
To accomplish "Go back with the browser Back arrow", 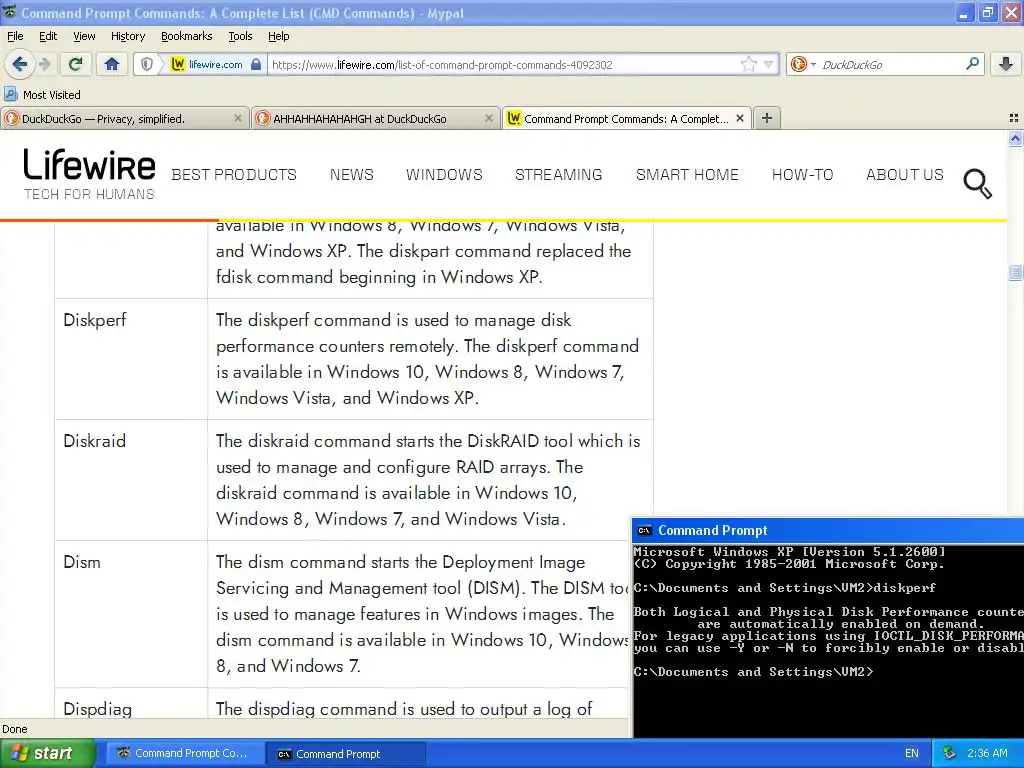I will pyautogui.click(x=20, y=64).
